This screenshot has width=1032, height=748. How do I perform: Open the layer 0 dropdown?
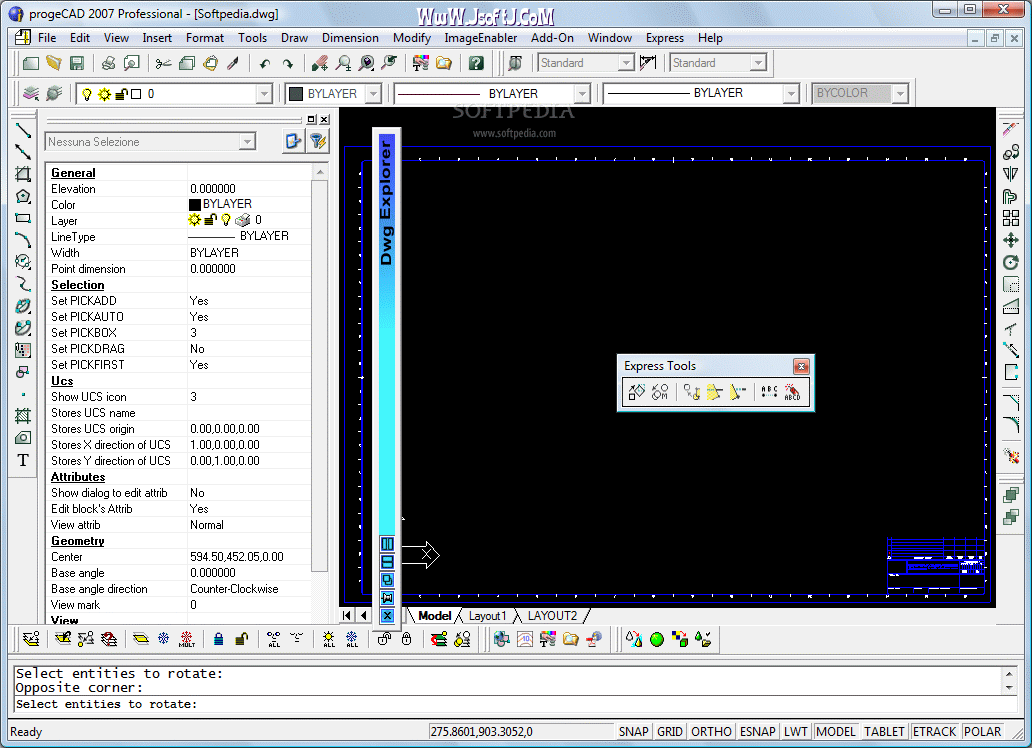click(x=264, y=94)
